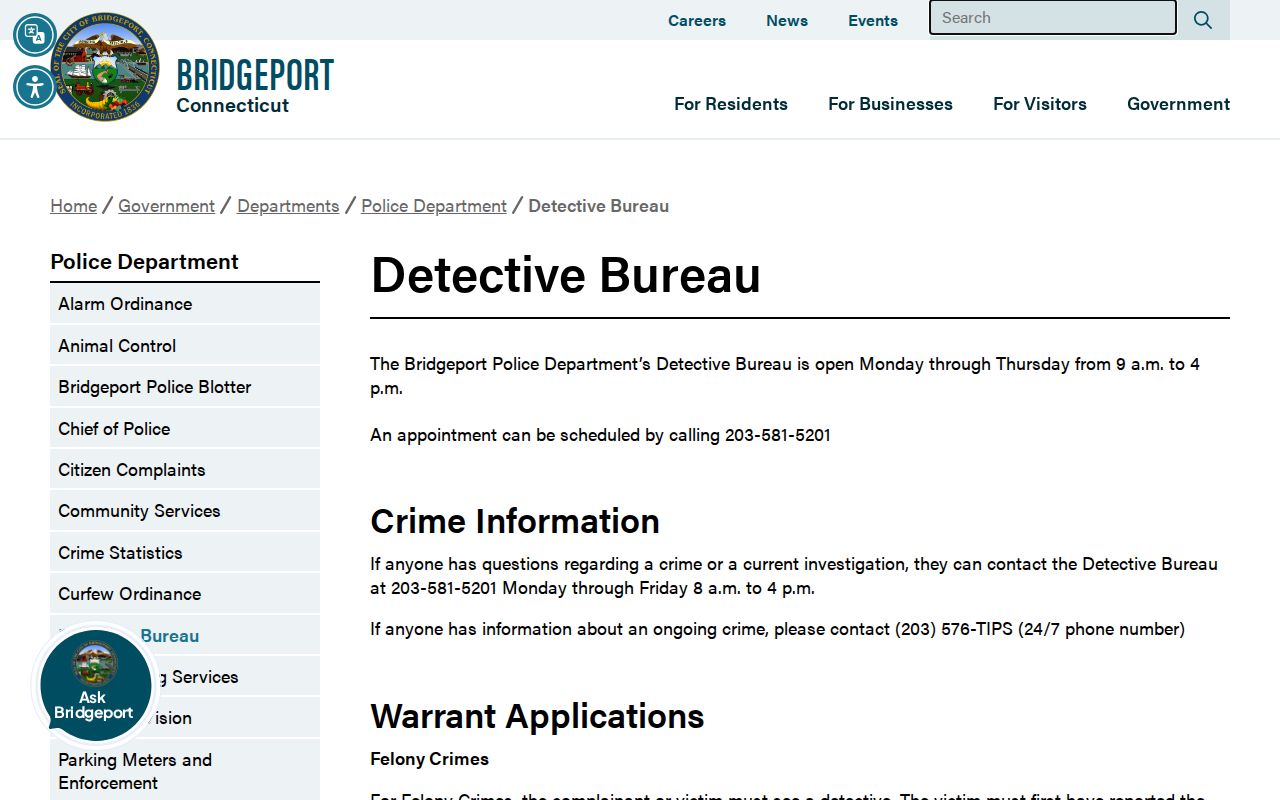View Crime Statistics from the sidebar
1280x800 pixels.
pyautogui.click(x=185, y=553)
